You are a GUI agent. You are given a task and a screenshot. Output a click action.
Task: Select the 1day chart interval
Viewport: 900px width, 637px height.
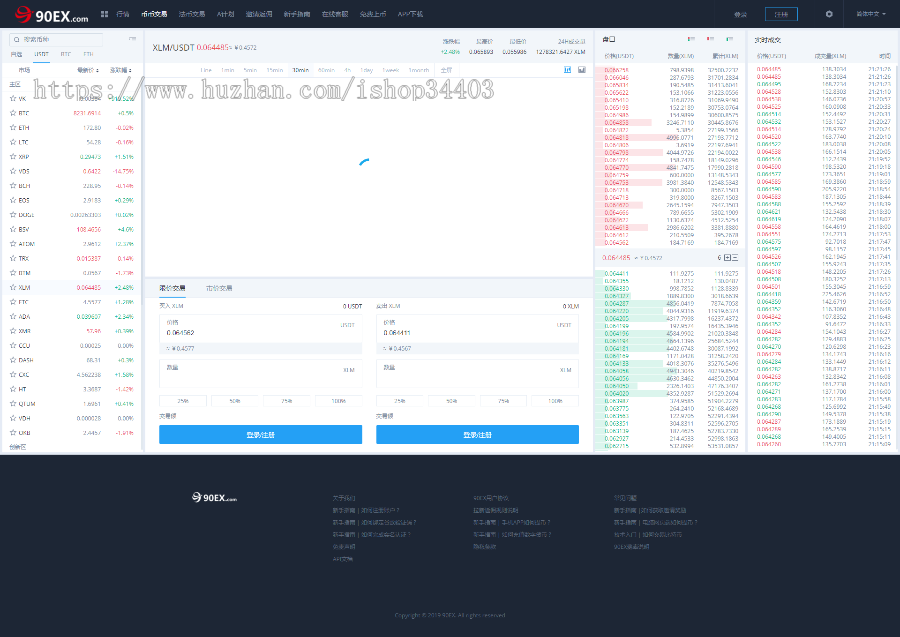click(x=366, y=70)
